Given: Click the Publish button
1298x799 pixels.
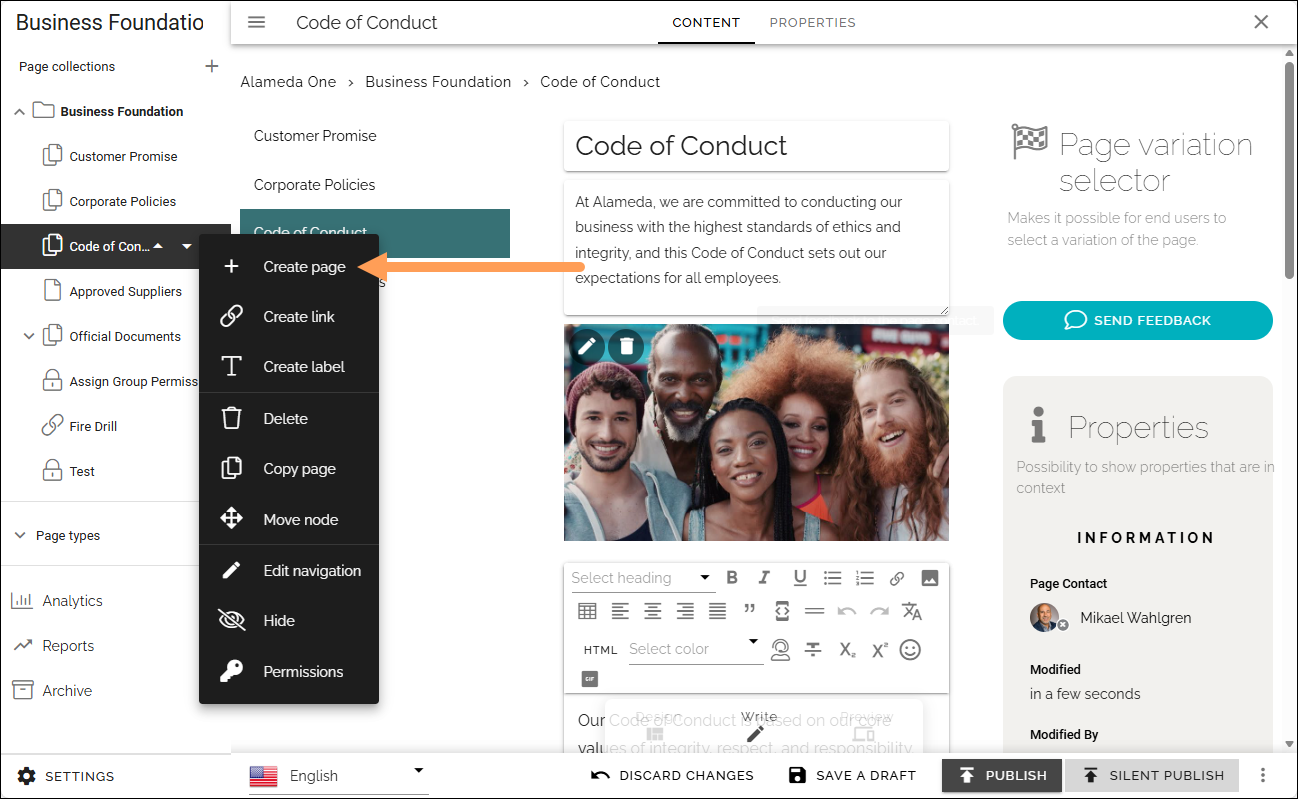Looking at the screenshot, I should 1002,775.
